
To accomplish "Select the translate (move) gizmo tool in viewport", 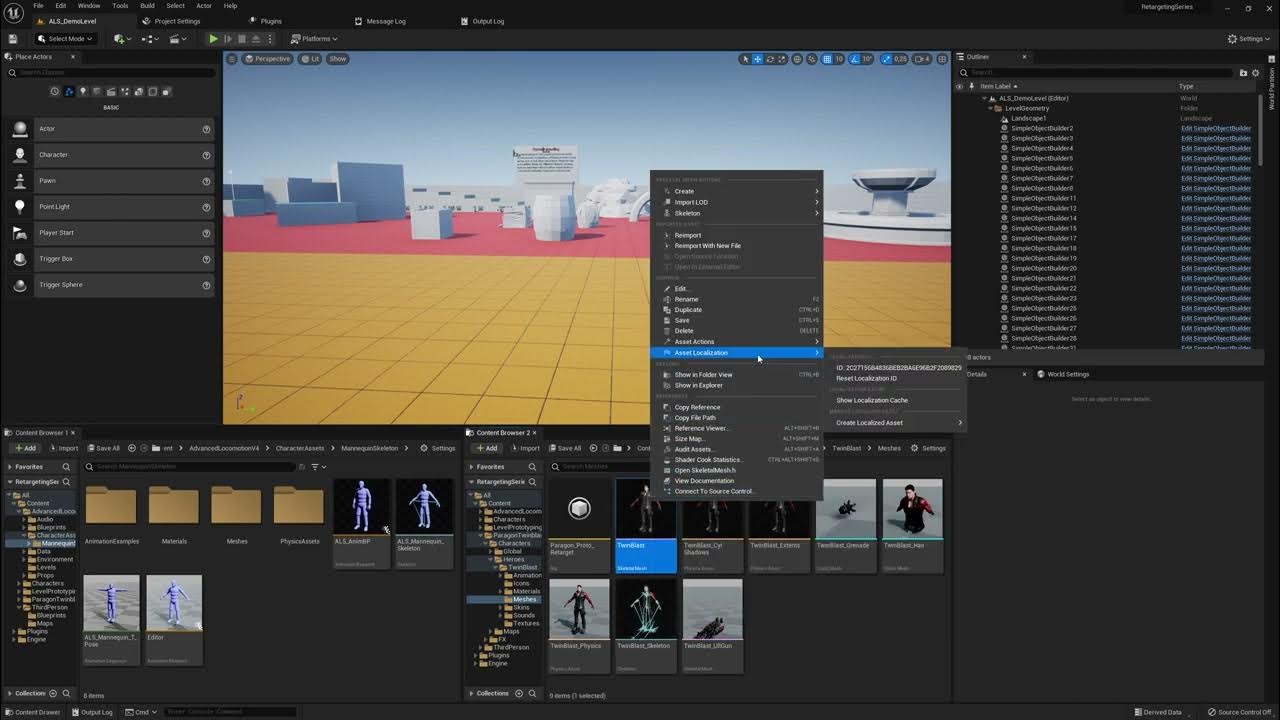I will 757,59.
